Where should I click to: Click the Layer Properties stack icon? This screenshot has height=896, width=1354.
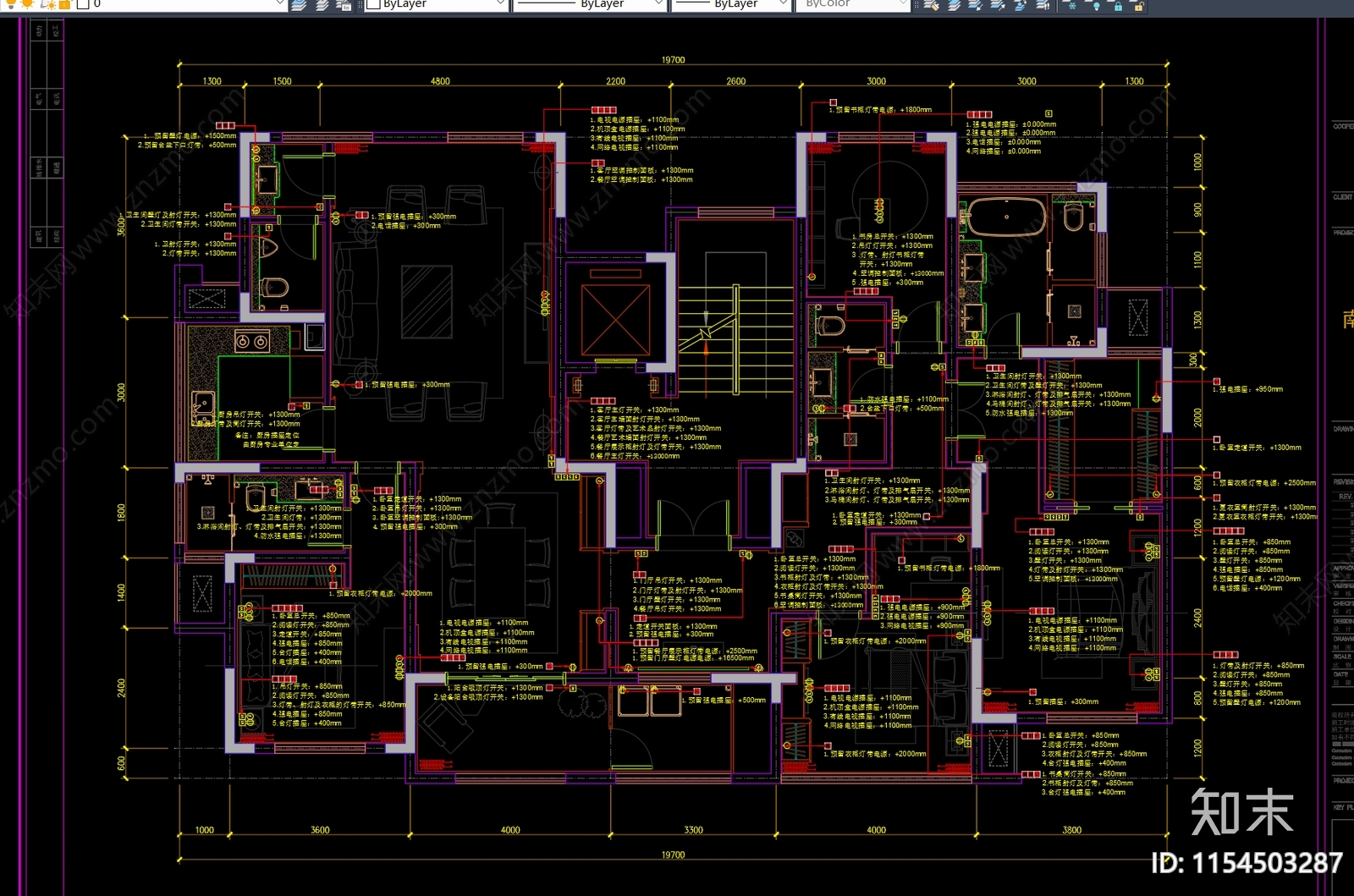tap(299, 4)
